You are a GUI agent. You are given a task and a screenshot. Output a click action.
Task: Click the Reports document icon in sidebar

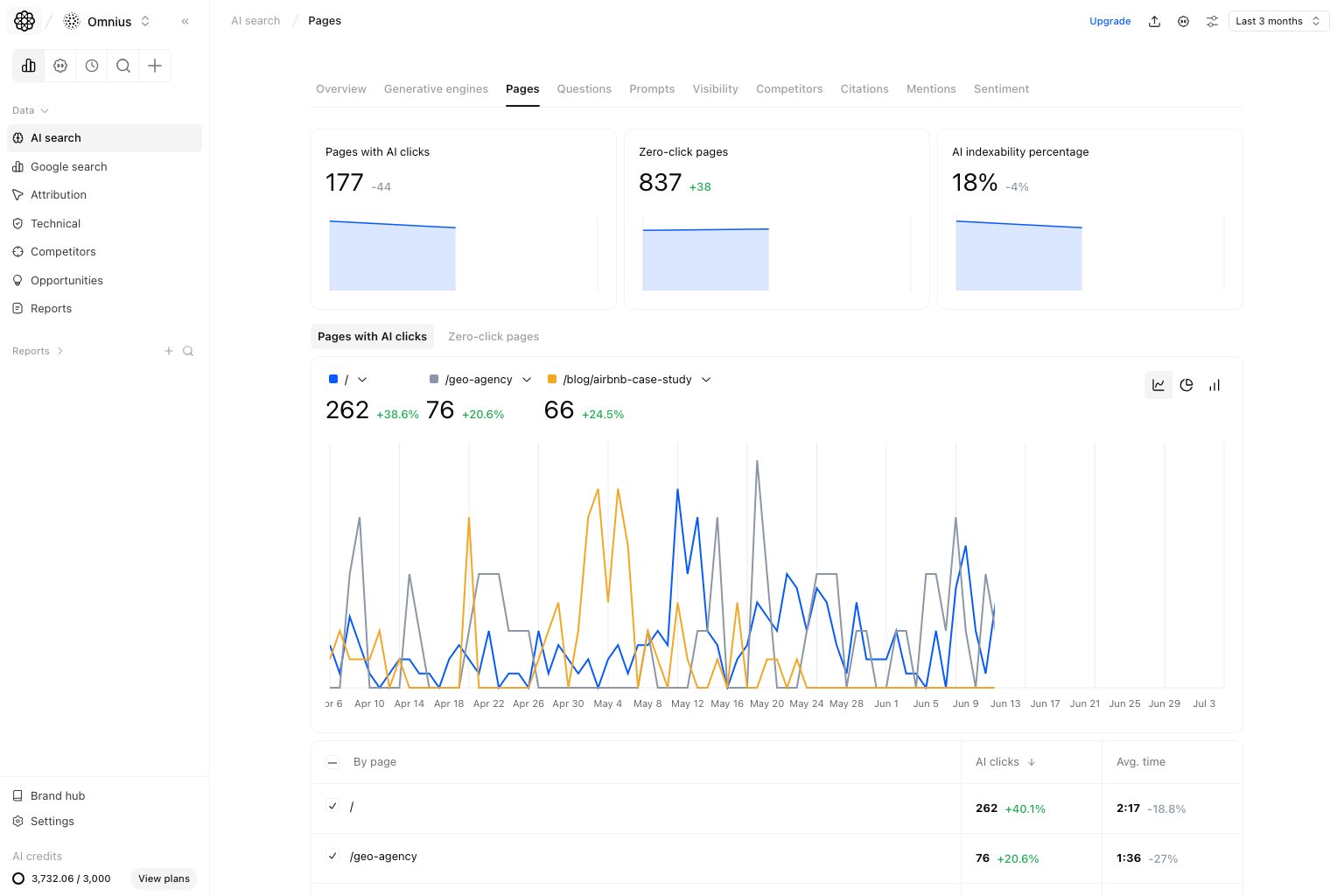coord(17,309)
